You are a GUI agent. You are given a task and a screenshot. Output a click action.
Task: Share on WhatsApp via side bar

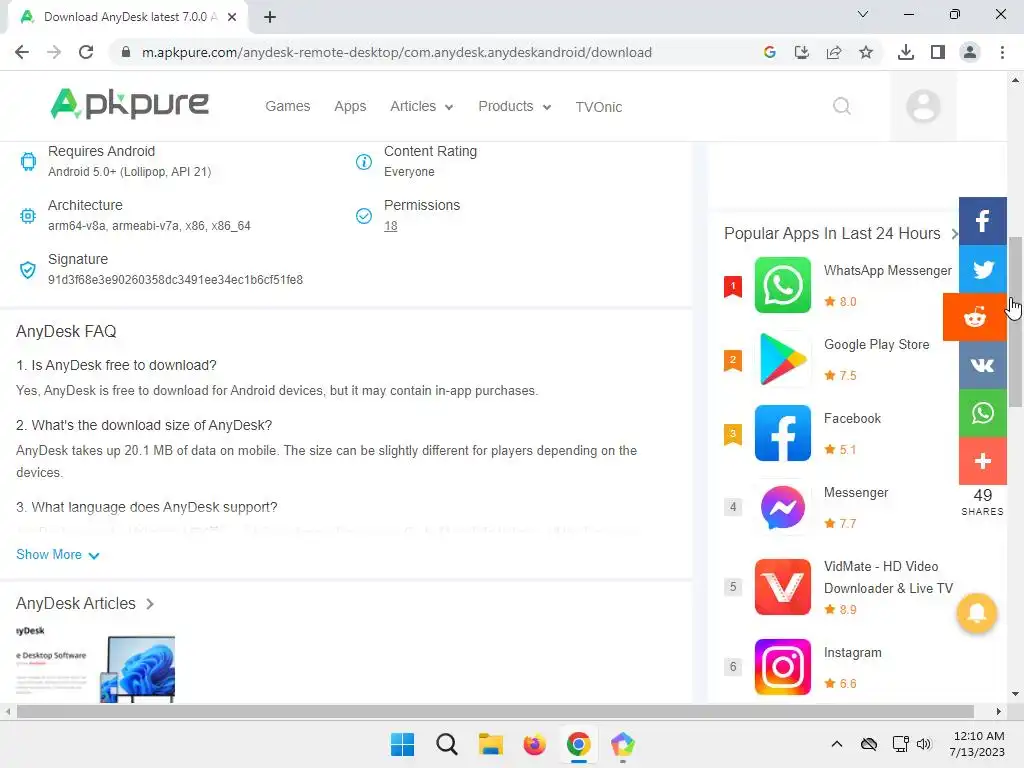[982, 413]
